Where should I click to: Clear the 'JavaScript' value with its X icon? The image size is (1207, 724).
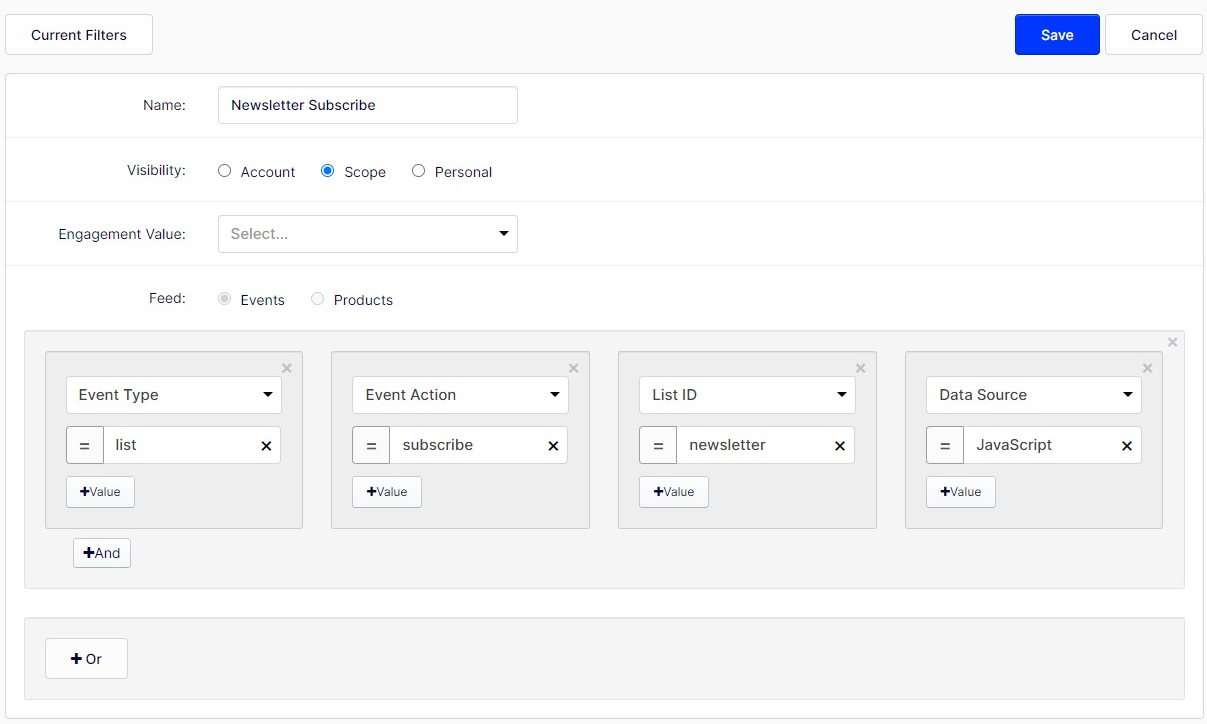[1127, 446]
